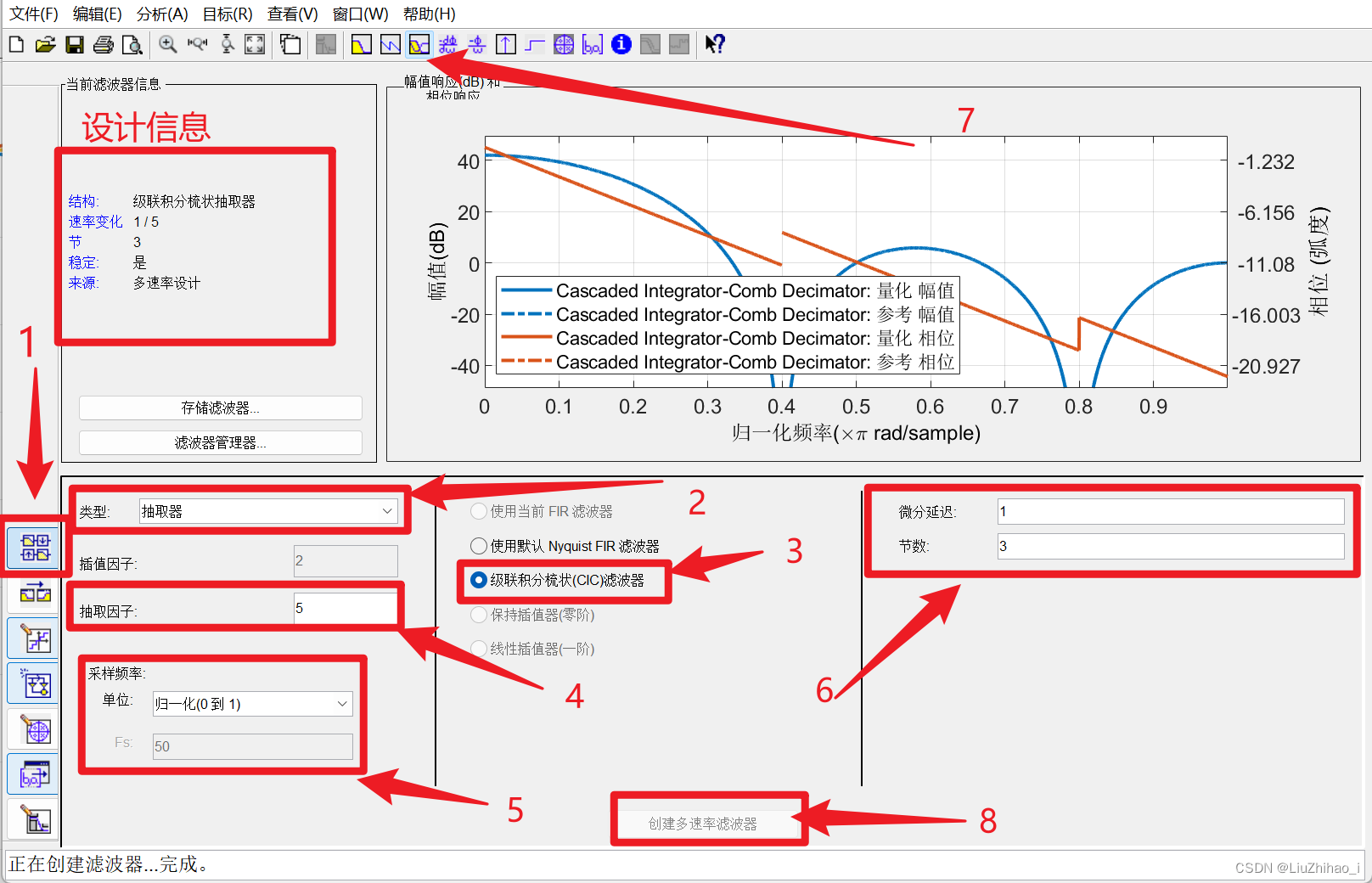
Task: Select the Pole/Zero Editor in sidebar
Action: (x=32, y=728)
